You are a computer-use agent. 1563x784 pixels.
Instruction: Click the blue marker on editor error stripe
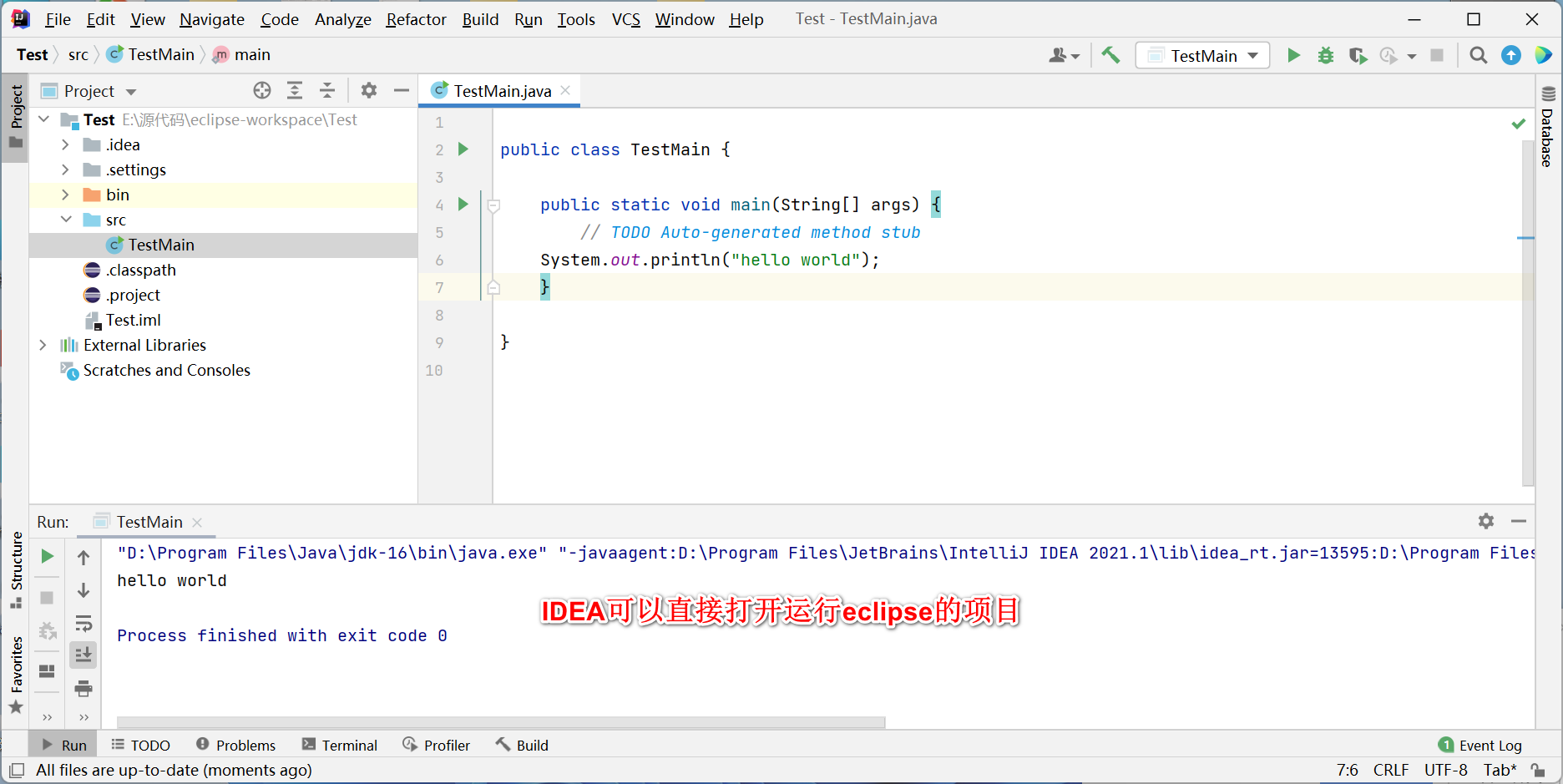click(x=1525, y=238)
